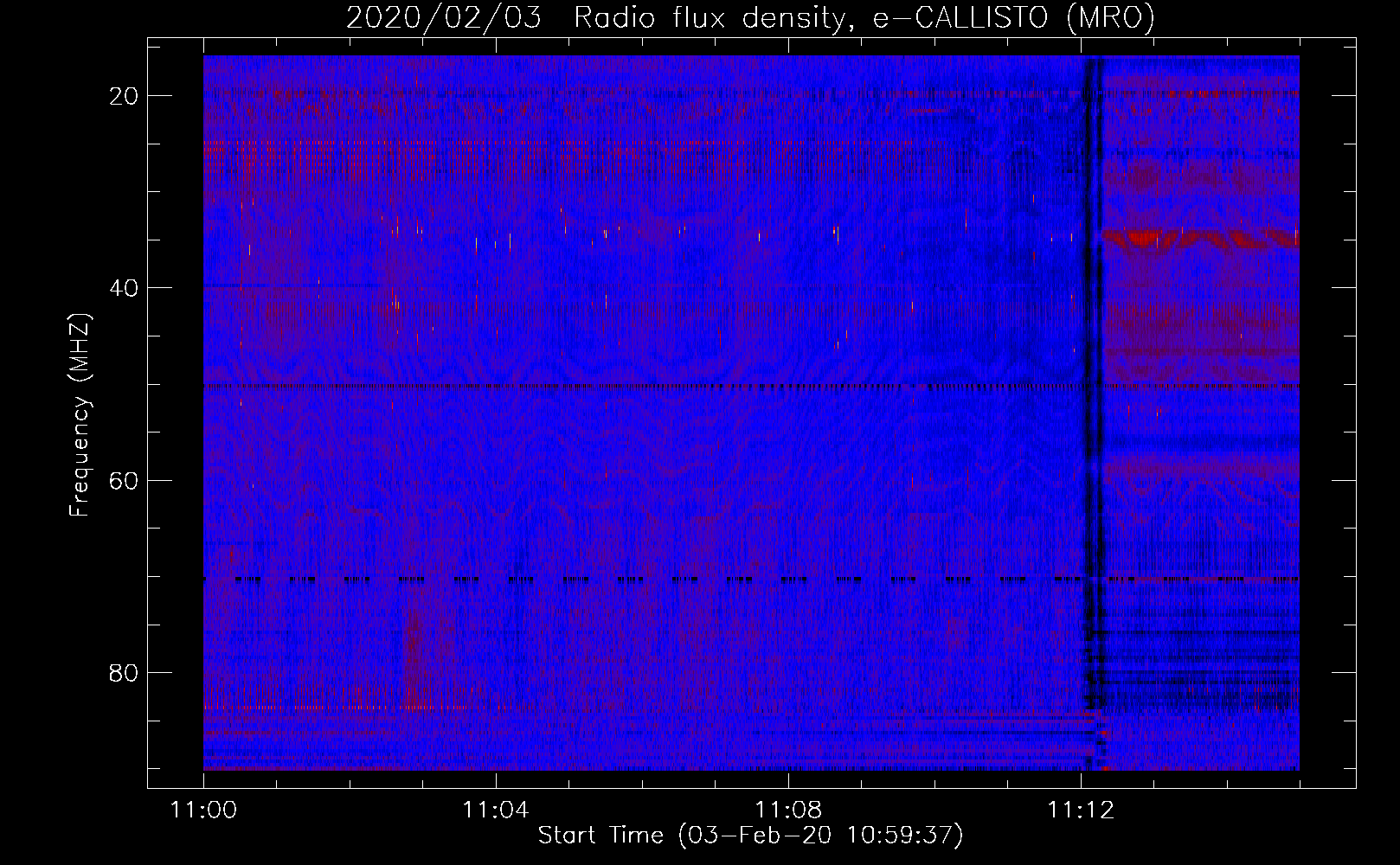Click the 11:12 time tick label

(x=1080, y=811)
